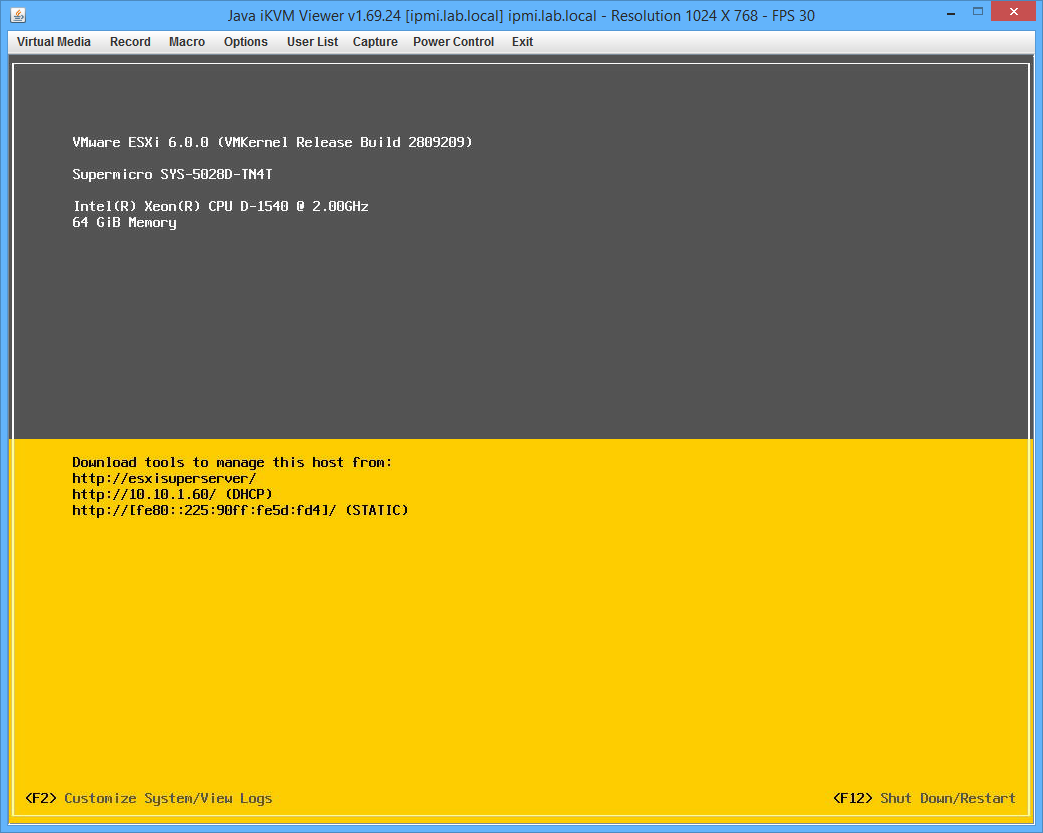This screenshot has width=1043, height=833.
Task: Click the Download tools to manage text
Action: (232, 462)
